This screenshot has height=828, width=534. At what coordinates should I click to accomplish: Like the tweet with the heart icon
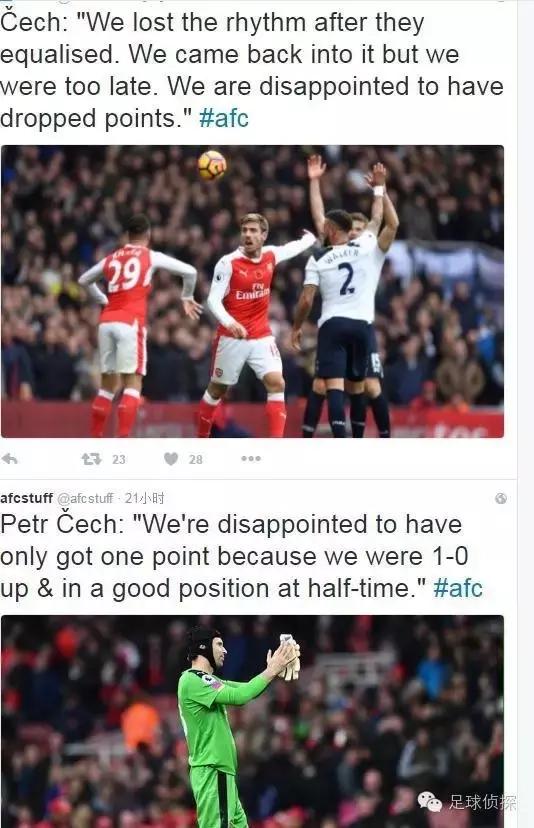[171, 459]
